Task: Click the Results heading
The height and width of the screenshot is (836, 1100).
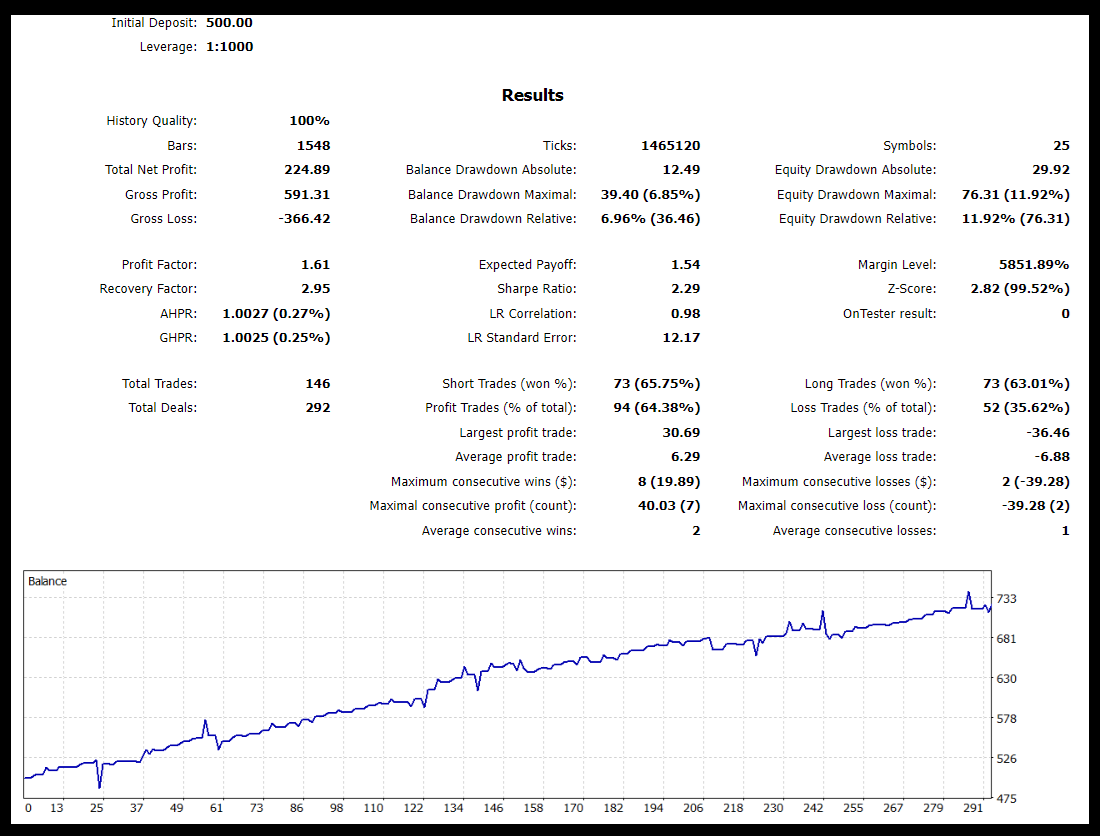Action: point(532,95)
